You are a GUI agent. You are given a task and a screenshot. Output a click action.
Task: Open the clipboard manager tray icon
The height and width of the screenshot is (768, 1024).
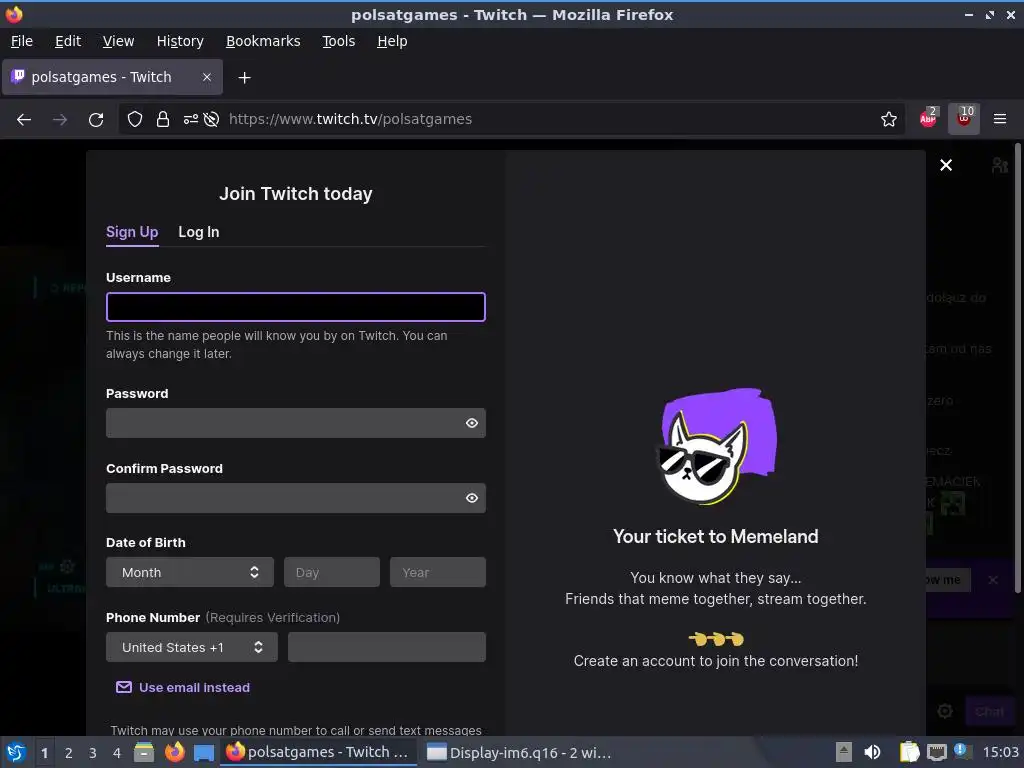click(x=909, y=752)
